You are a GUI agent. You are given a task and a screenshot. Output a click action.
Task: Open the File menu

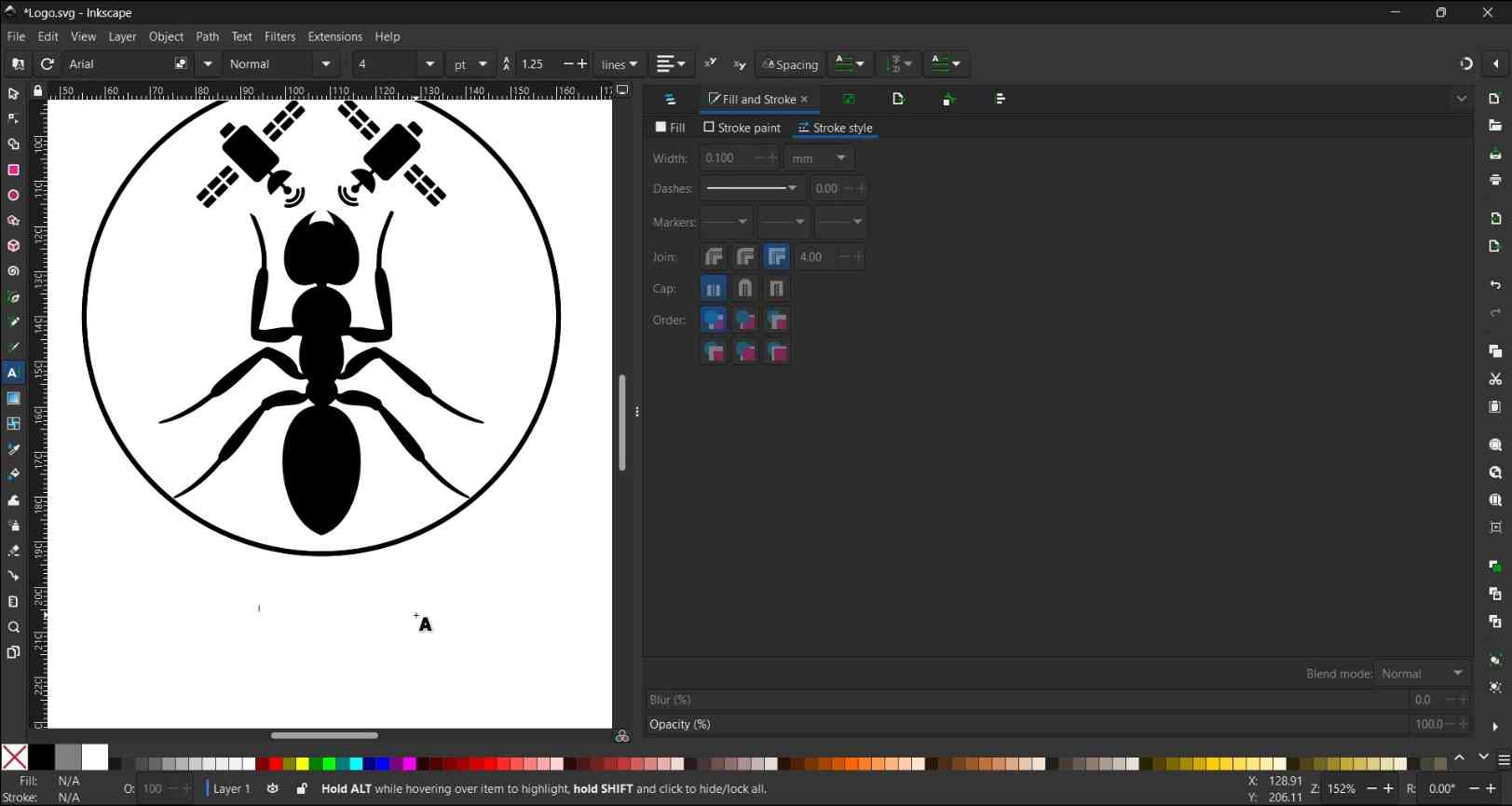click(16, 36)
